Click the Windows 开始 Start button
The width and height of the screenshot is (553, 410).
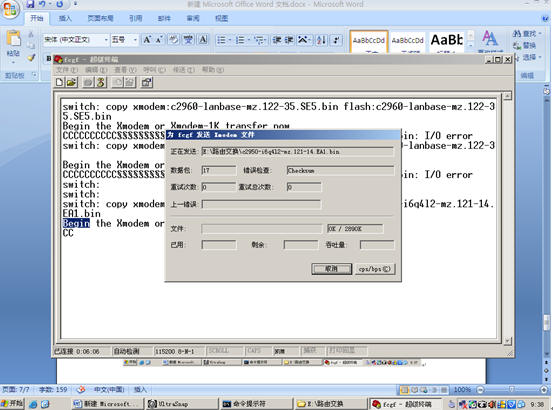[x=12, y=403]
